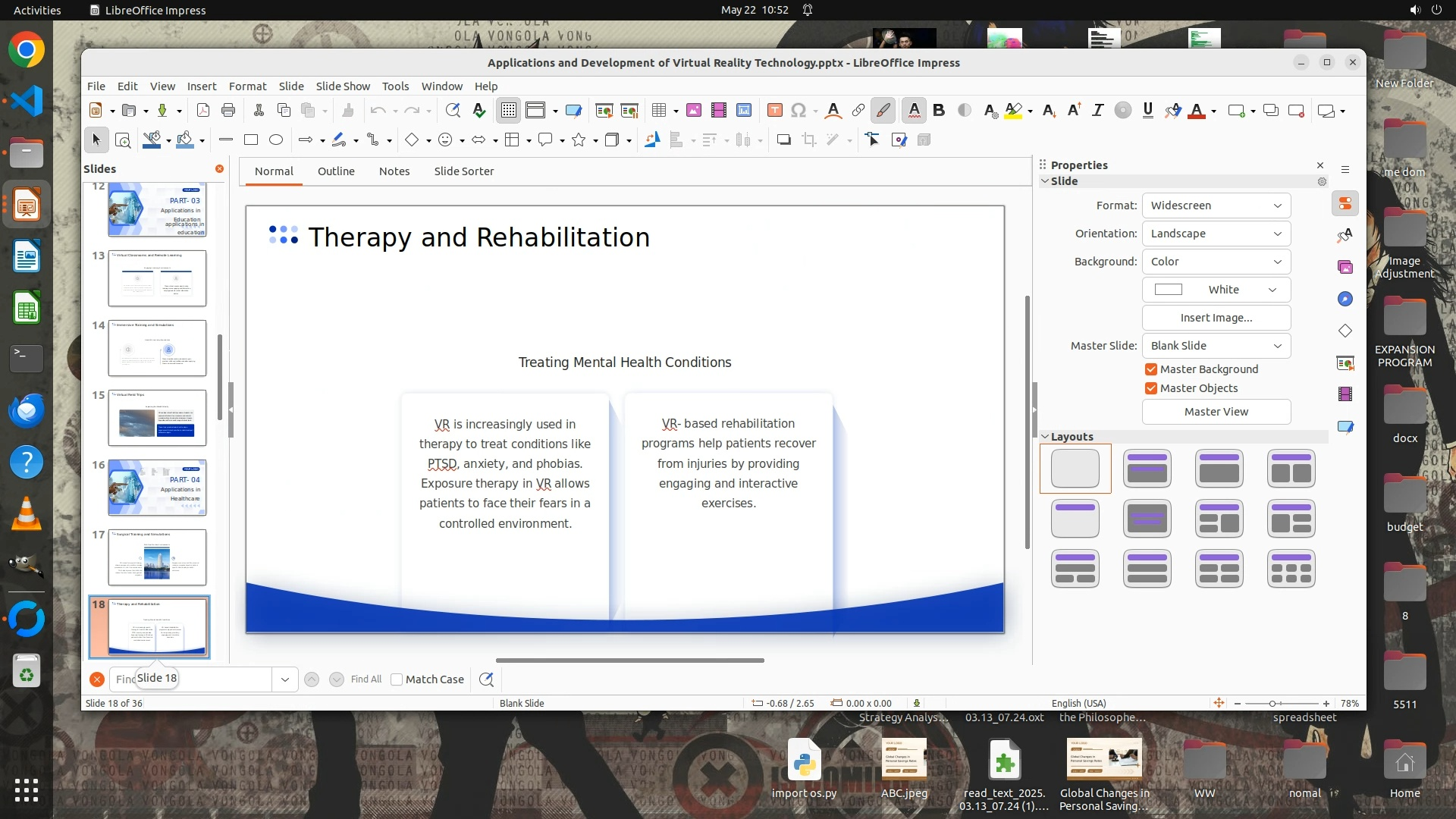The height and width of the screenshot is (819, 1456).
Task: Click the Insert Image... button
Action: (1216, 318)
